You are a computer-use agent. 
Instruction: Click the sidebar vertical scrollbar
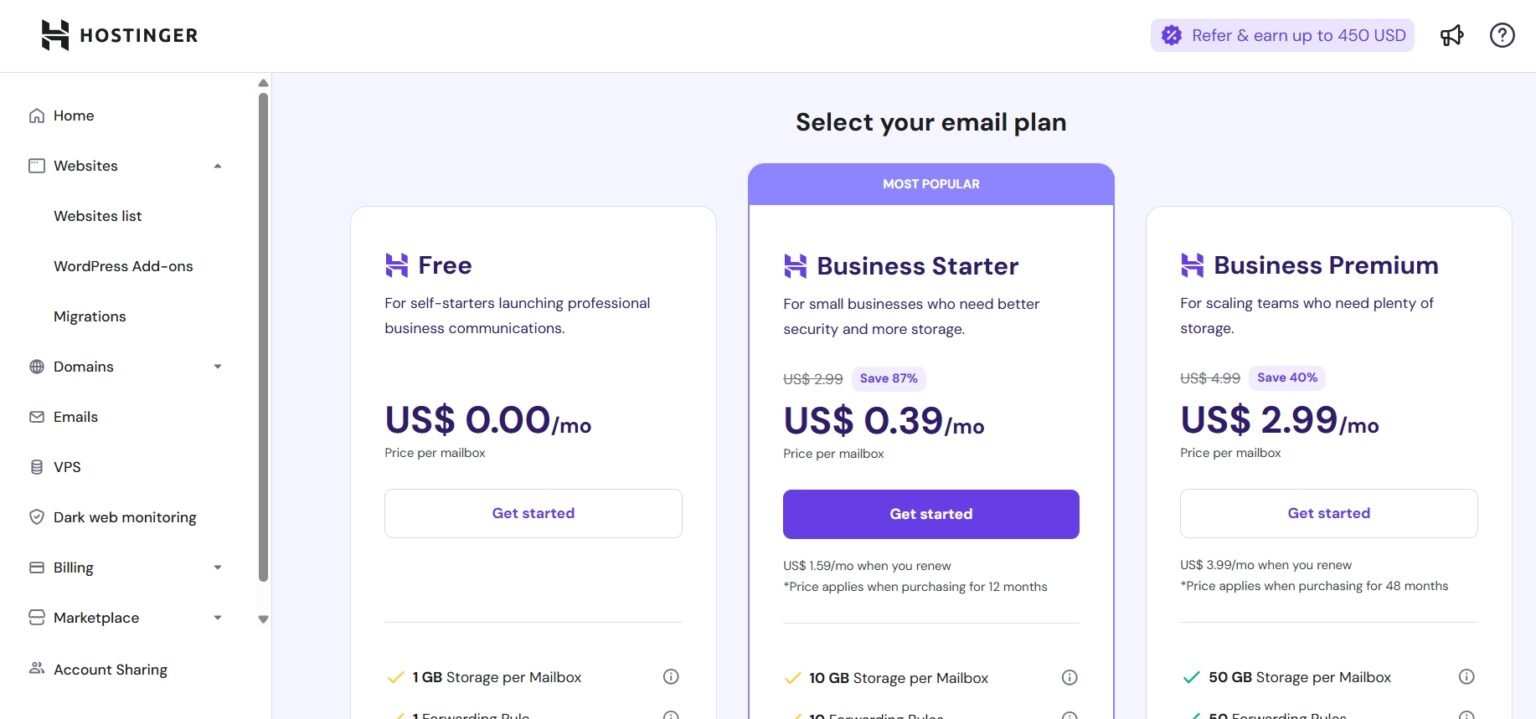tap(263, 336)
